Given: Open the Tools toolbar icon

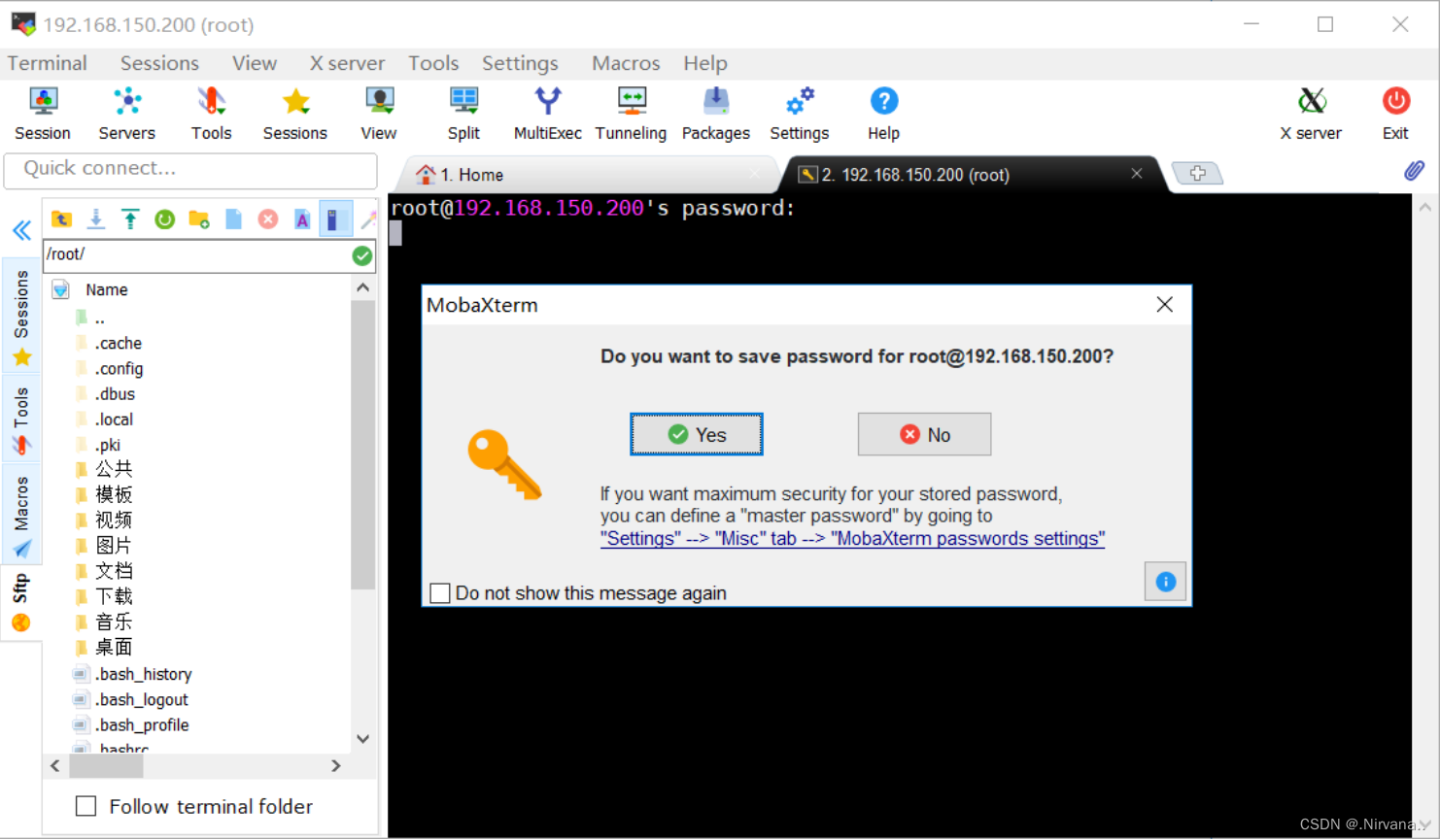Looking at the screenshot, I should [211, 114].
